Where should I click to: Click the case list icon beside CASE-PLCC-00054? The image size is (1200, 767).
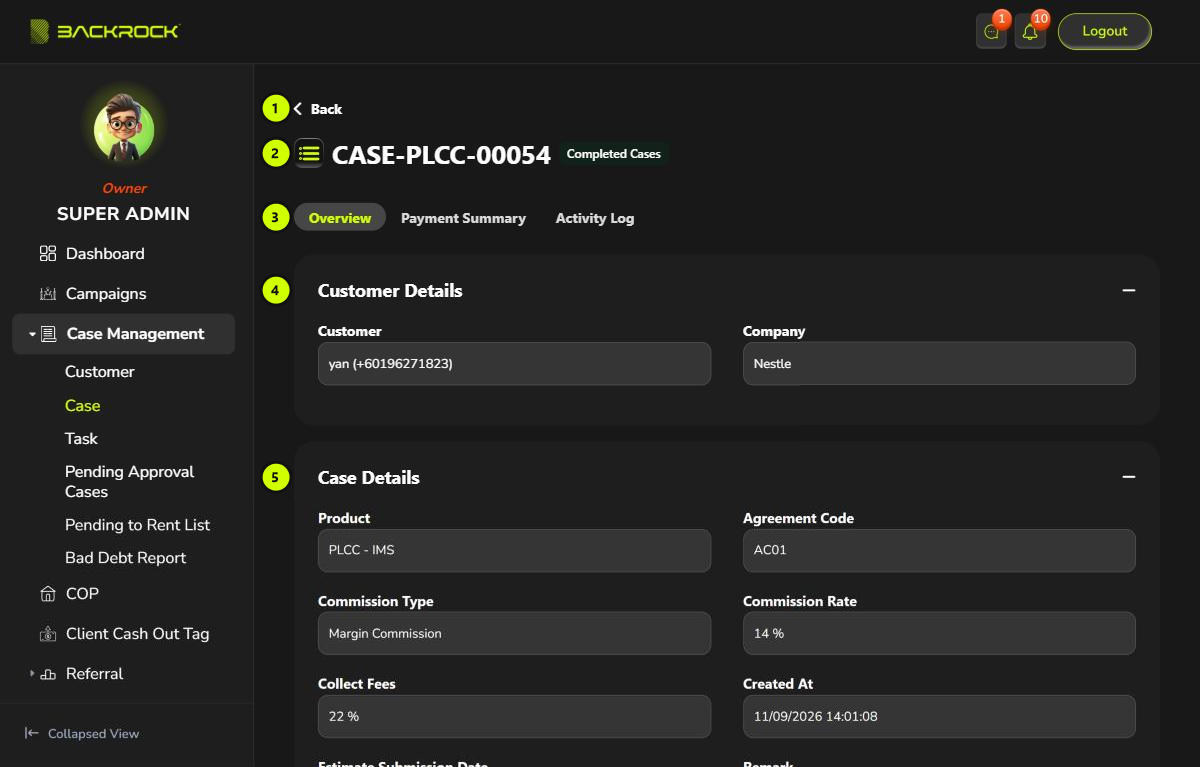pos(309,153)
